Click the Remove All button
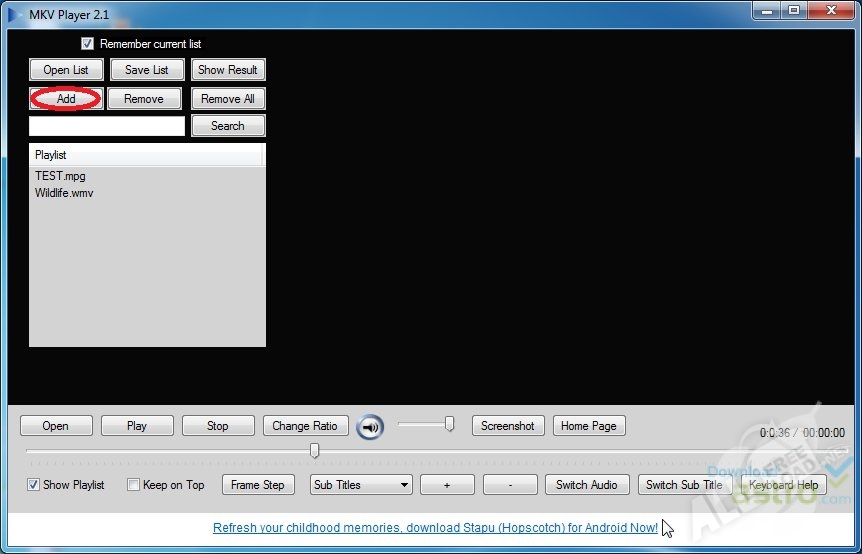This screenshot has width=862, height=554. 228,99
